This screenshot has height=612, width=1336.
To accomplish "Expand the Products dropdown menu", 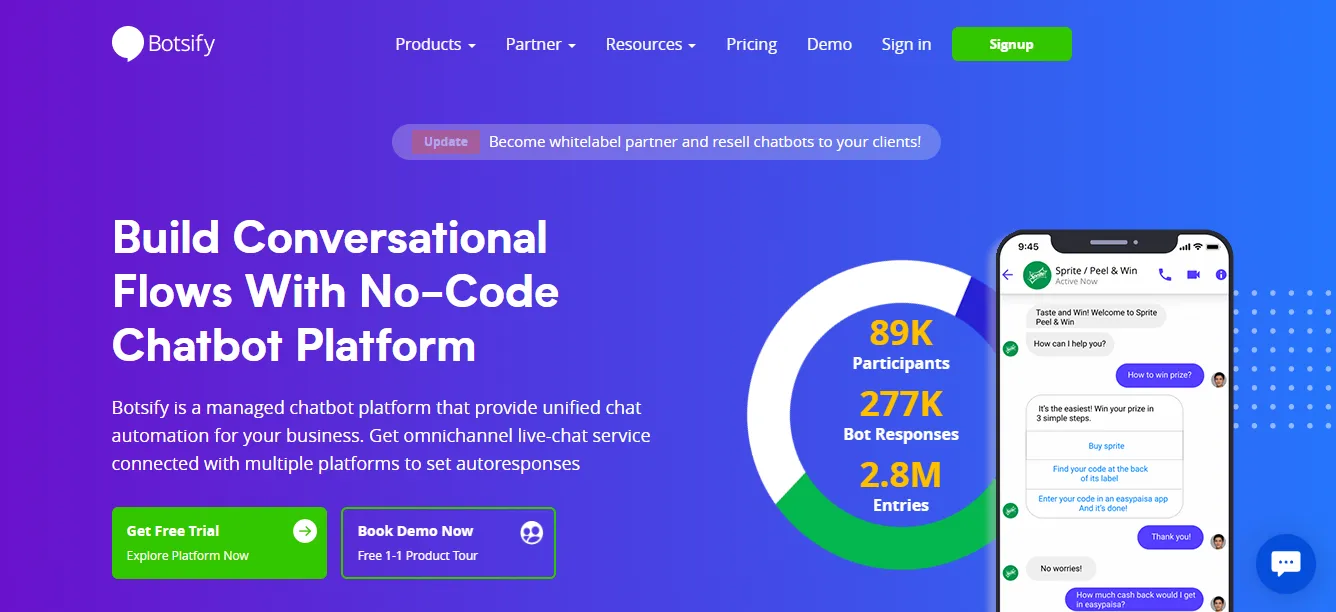I will (435, 44).
